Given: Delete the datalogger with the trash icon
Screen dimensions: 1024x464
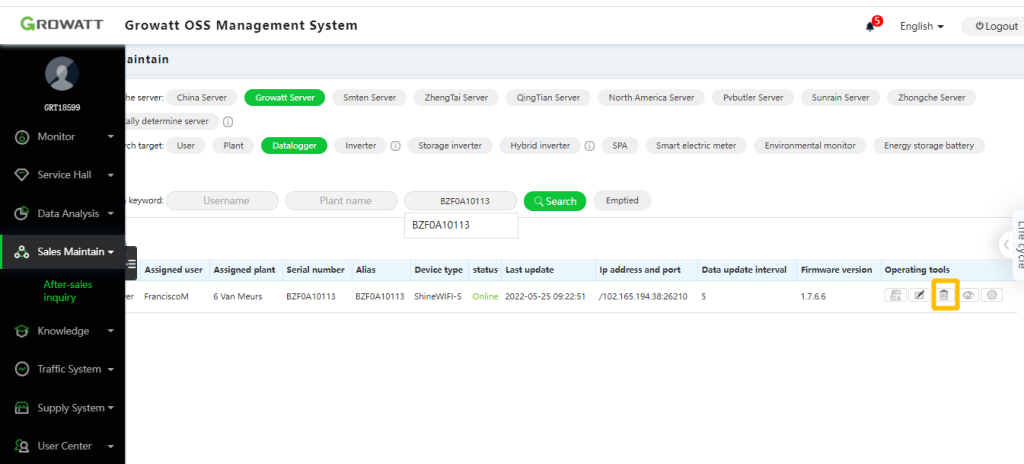Looking at the screenshot, I should click(x=944, y=295).
